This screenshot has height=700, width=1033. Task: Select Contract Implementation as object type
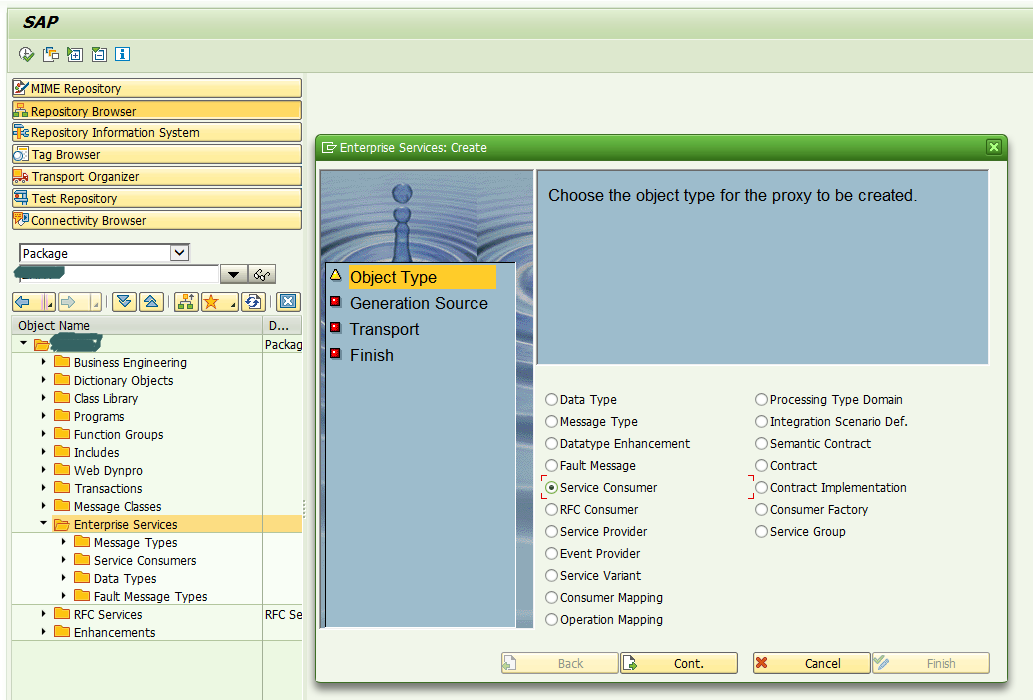click(761, 487)
